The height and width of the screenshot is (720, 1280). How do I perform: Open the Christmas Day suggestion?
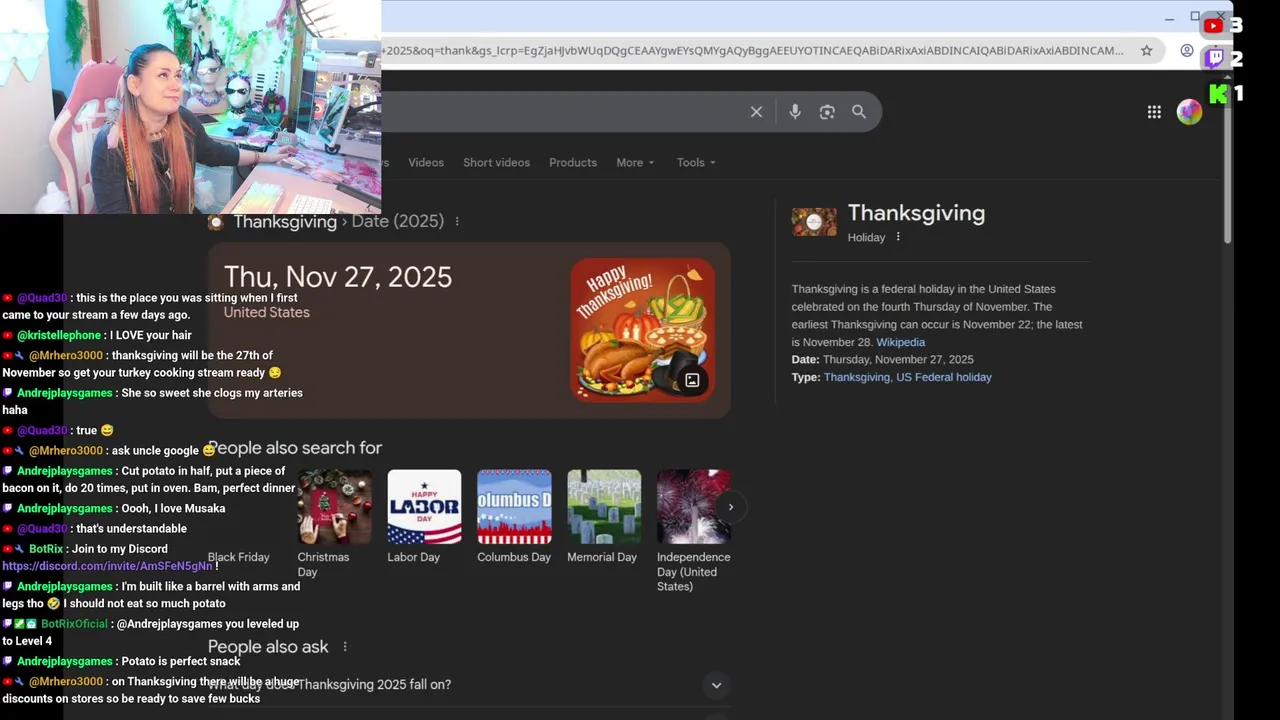coord(334,523)
